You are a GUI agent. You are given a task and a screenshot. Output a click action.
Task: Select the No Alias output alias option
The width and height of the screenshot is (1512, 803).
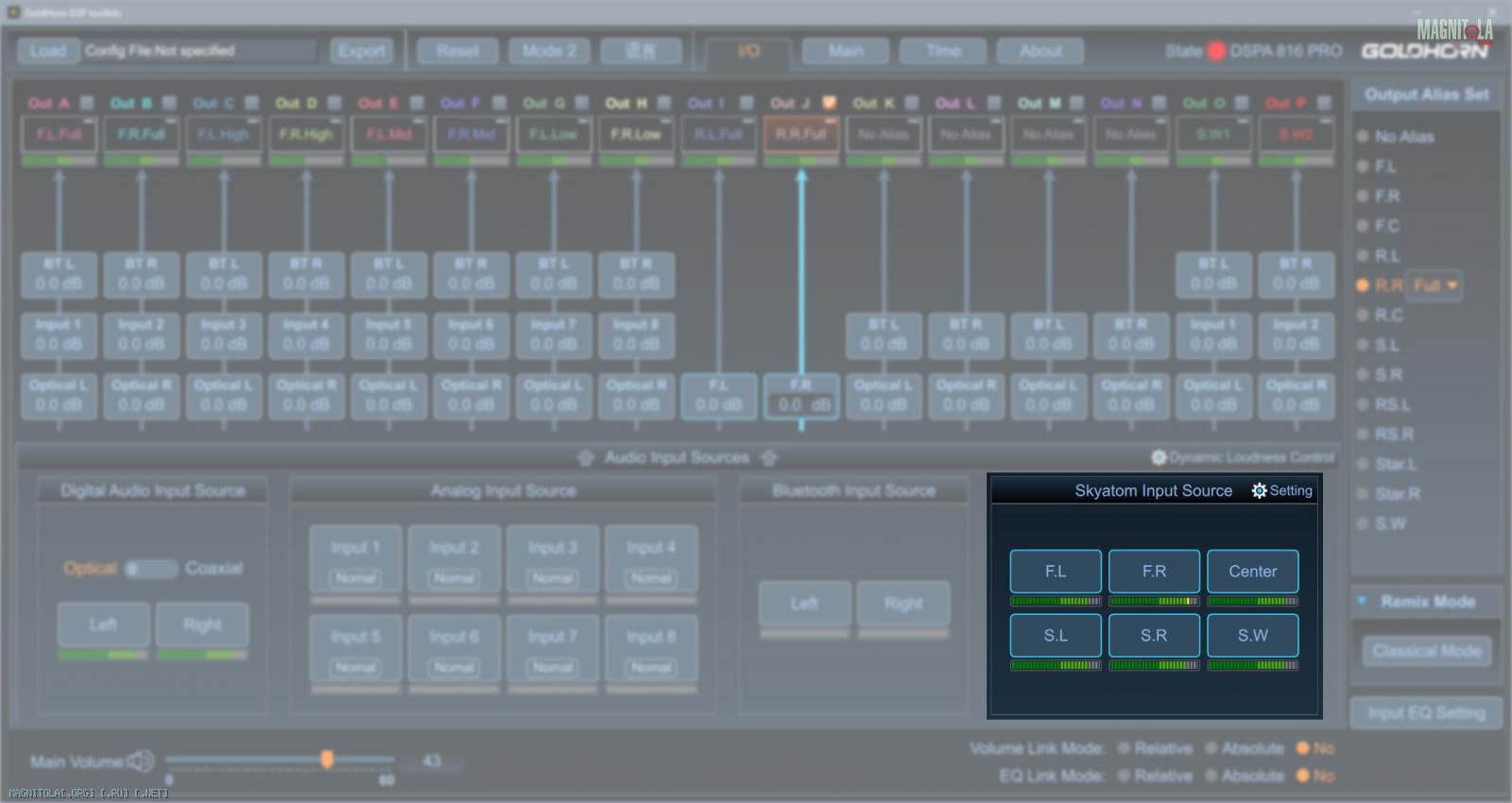tap(1363, 137)
